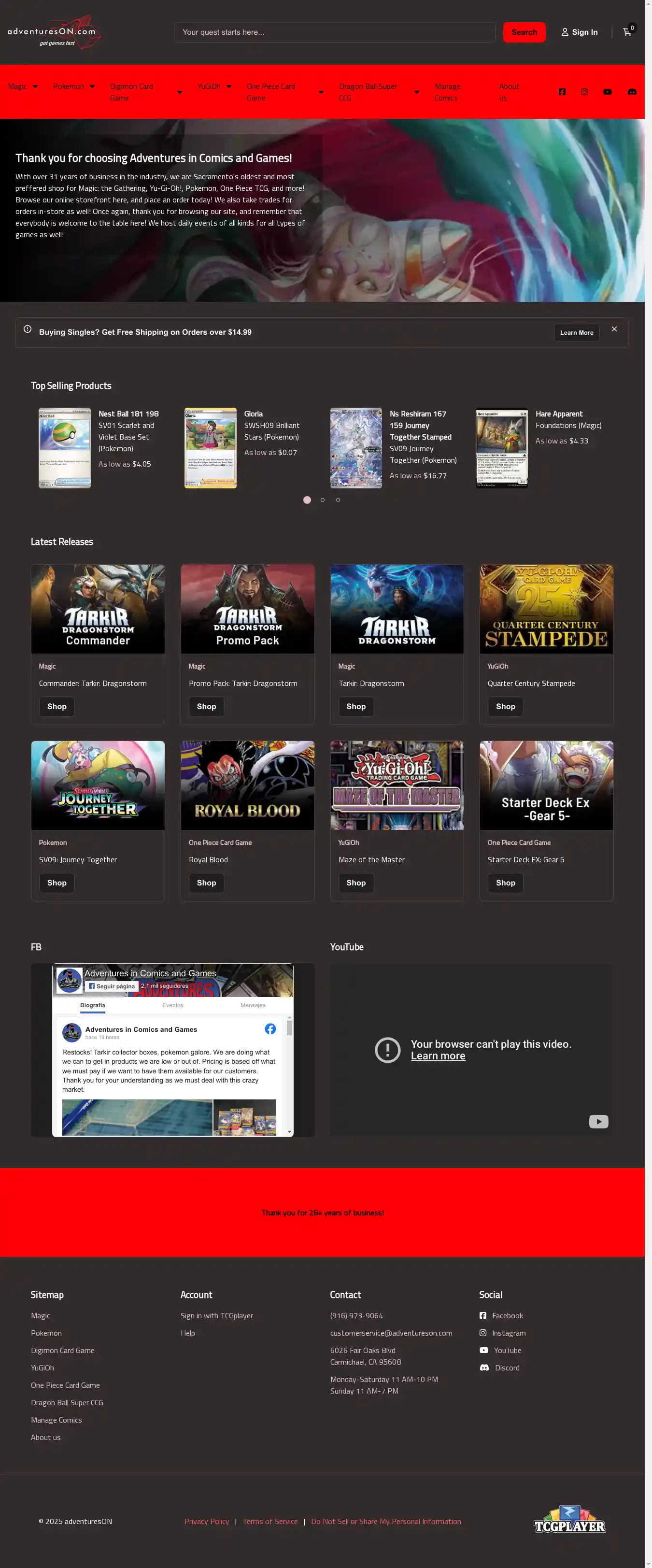Select the second carousel dot indicator
The width and height of the screenshot is (652, 1568).
click(323, 500)
